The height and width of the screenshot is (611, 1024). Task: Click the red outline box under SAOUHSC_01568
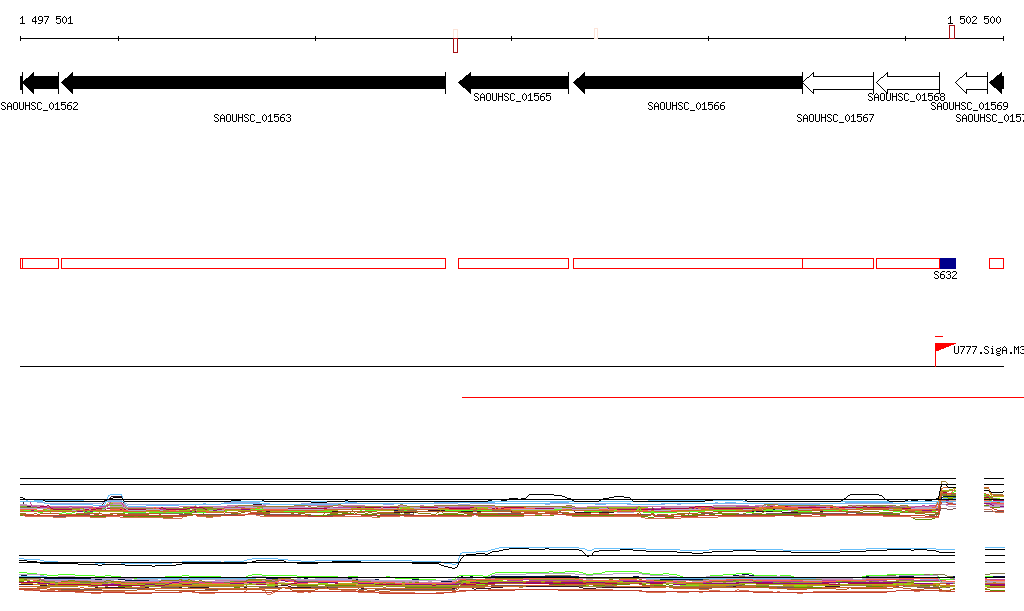click(x=908, y=264)
